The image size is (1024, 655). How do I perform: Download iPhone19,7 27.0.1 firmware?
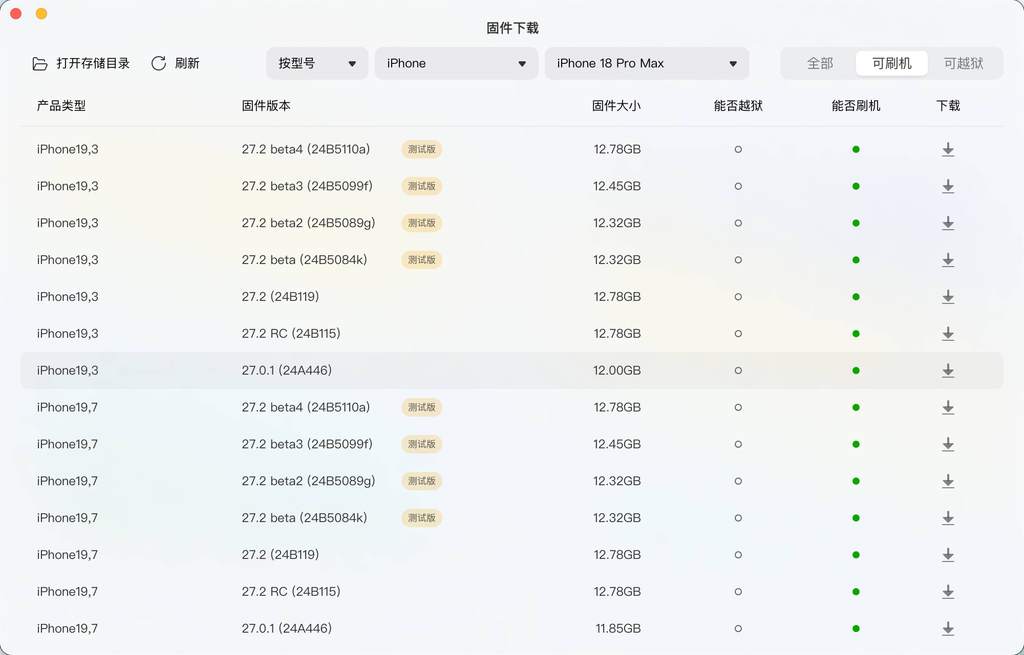[x=948, y=629]
